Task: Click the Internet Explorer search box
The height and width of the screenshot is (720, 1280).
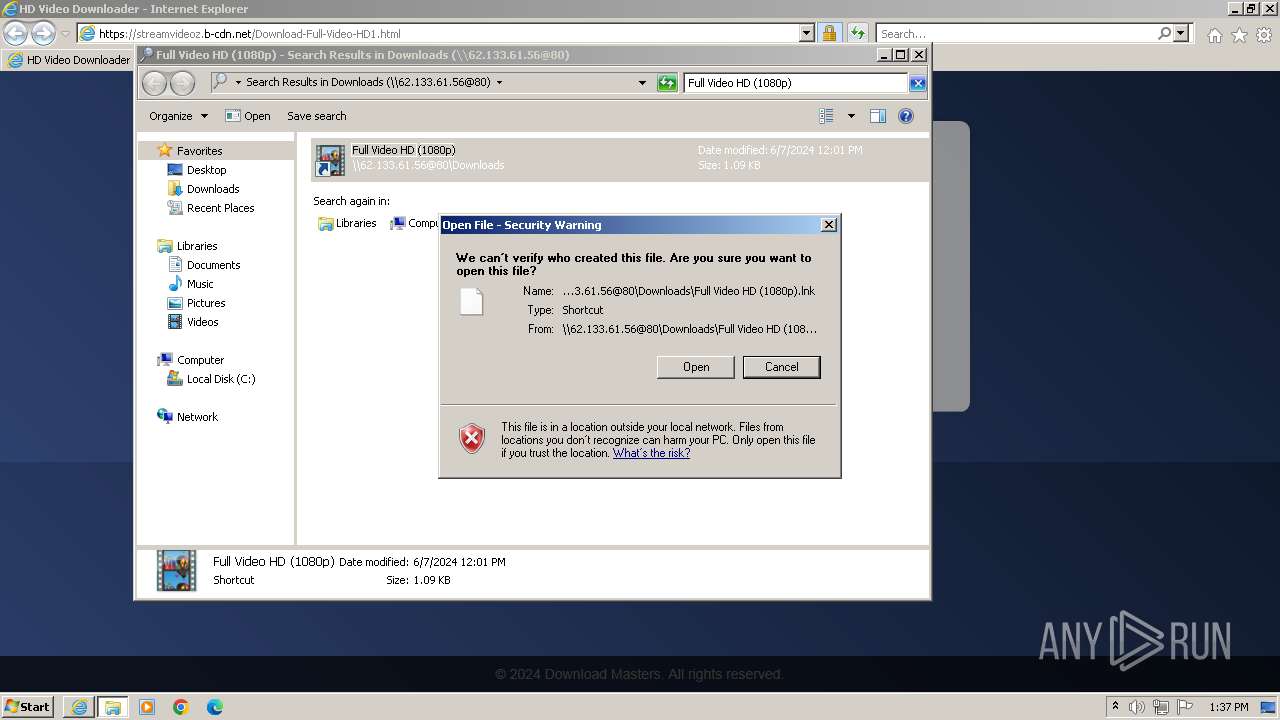Action: click(x=1015, y=33)
